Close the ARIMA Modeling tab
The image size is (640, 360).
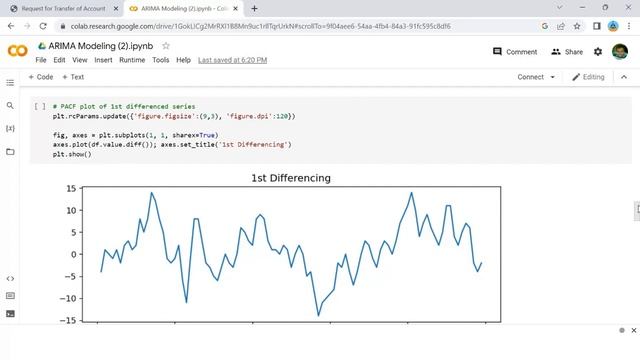236,8
